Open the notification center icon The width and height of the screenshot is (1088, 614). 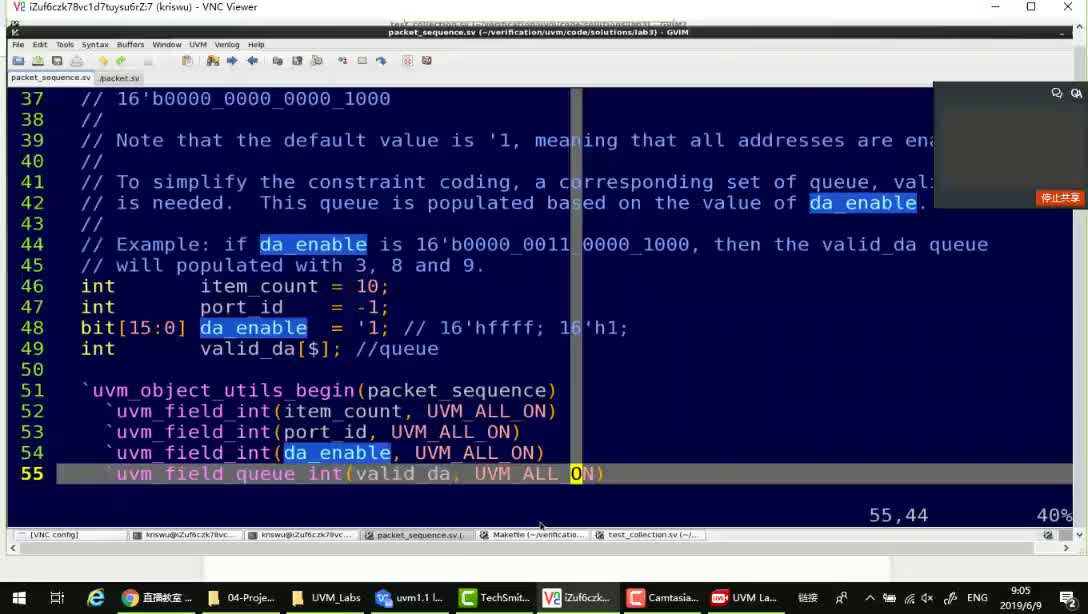coord(1068,597)
